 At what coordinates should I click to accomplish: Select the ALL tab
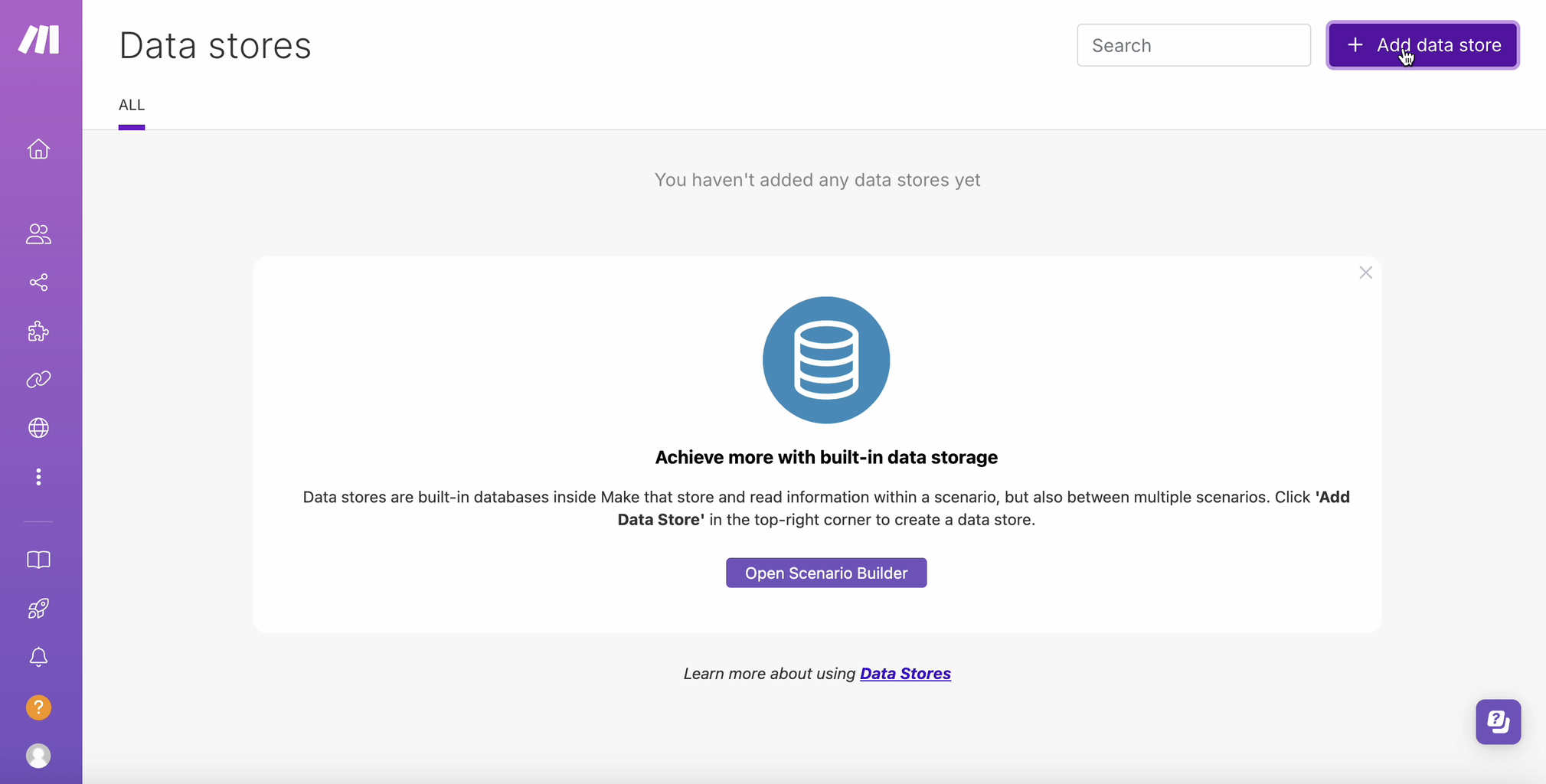132,105
